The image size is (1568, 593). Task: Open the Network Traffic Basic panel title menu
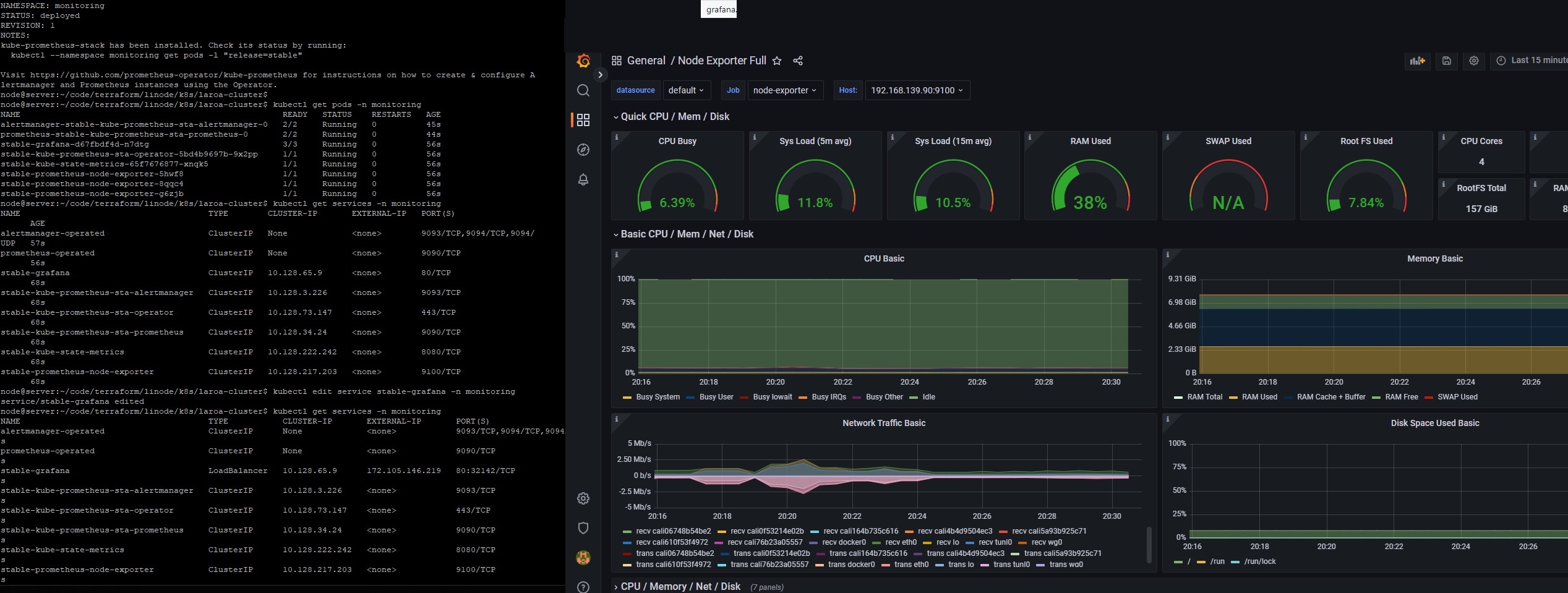[884, 423]
